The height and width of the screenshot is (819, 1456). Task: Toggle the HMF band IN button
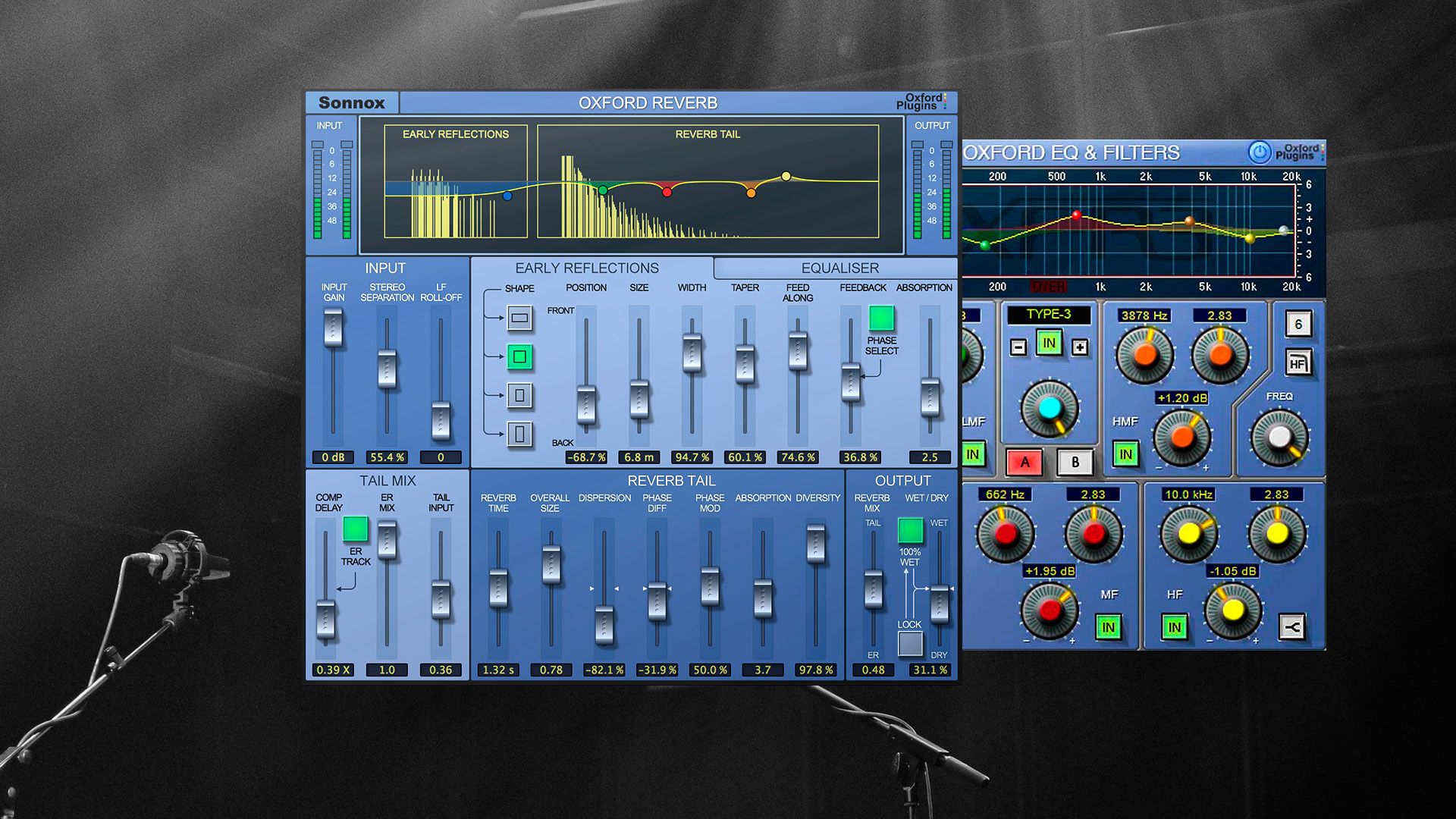[x=1125, y=454]
